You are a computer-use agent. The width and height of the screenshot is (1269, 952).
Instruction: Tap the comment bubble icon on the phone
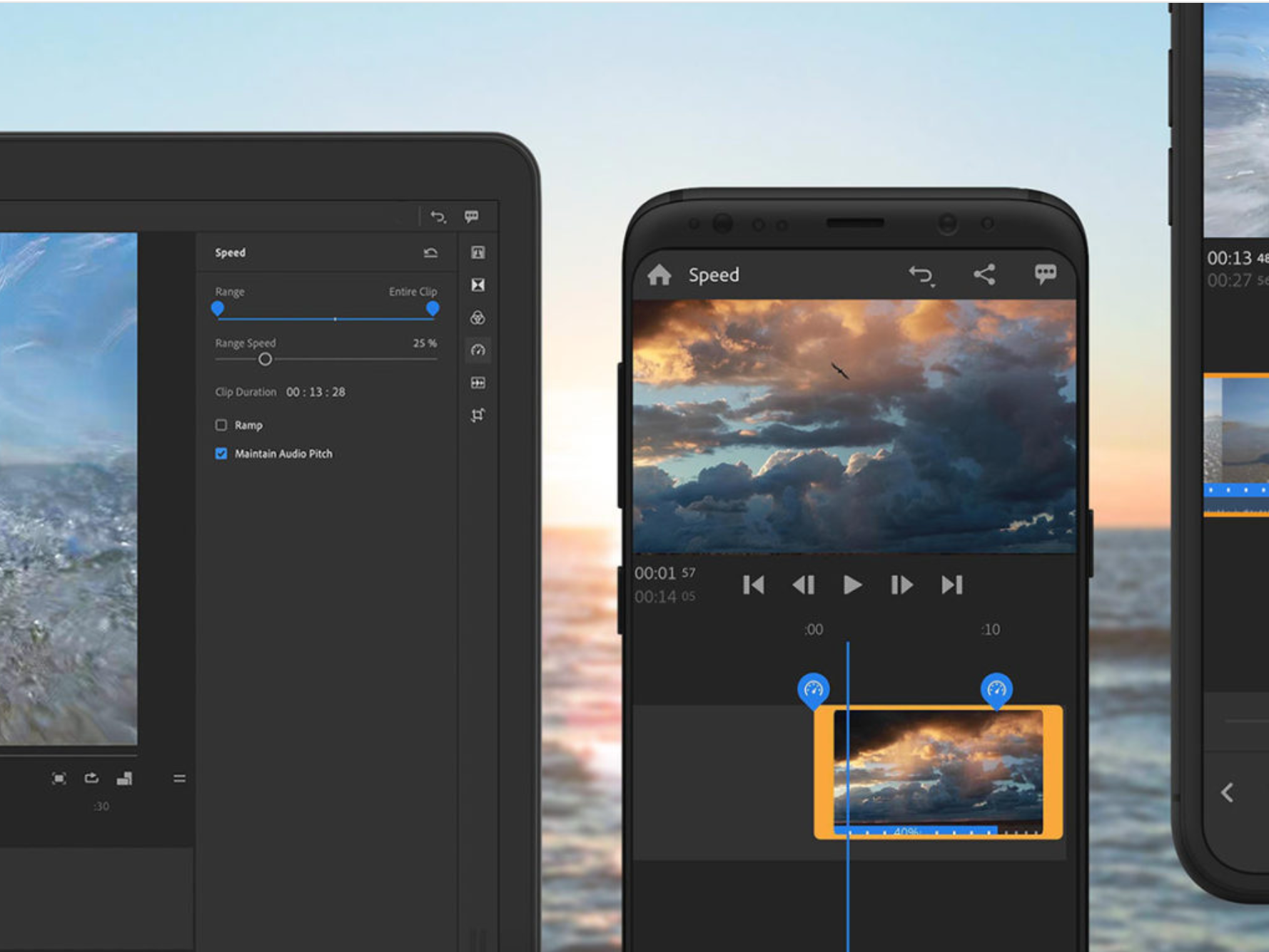coord(1046,274)
